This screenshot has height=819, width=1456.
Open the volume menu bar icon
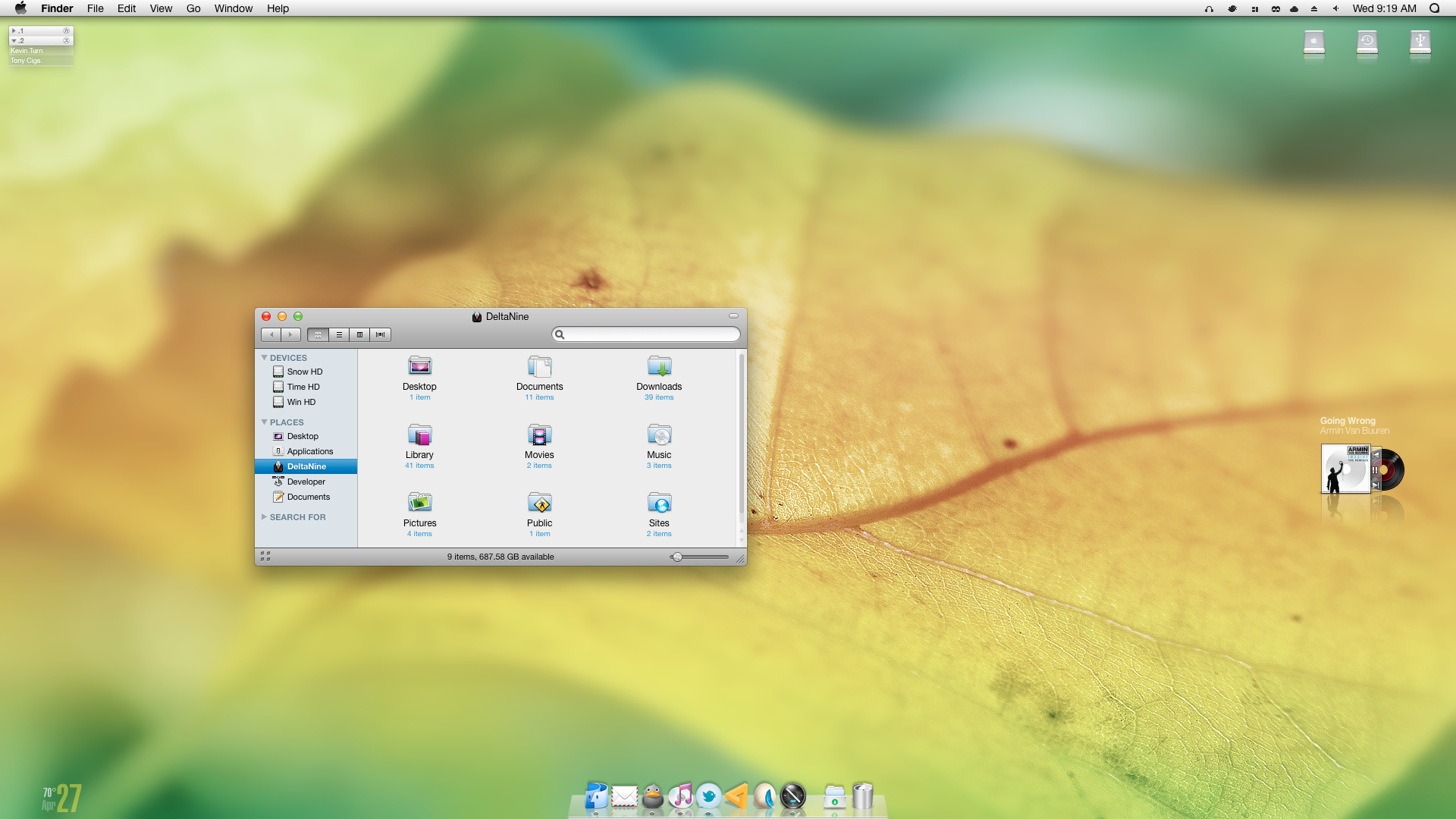tap(1335, 8)
